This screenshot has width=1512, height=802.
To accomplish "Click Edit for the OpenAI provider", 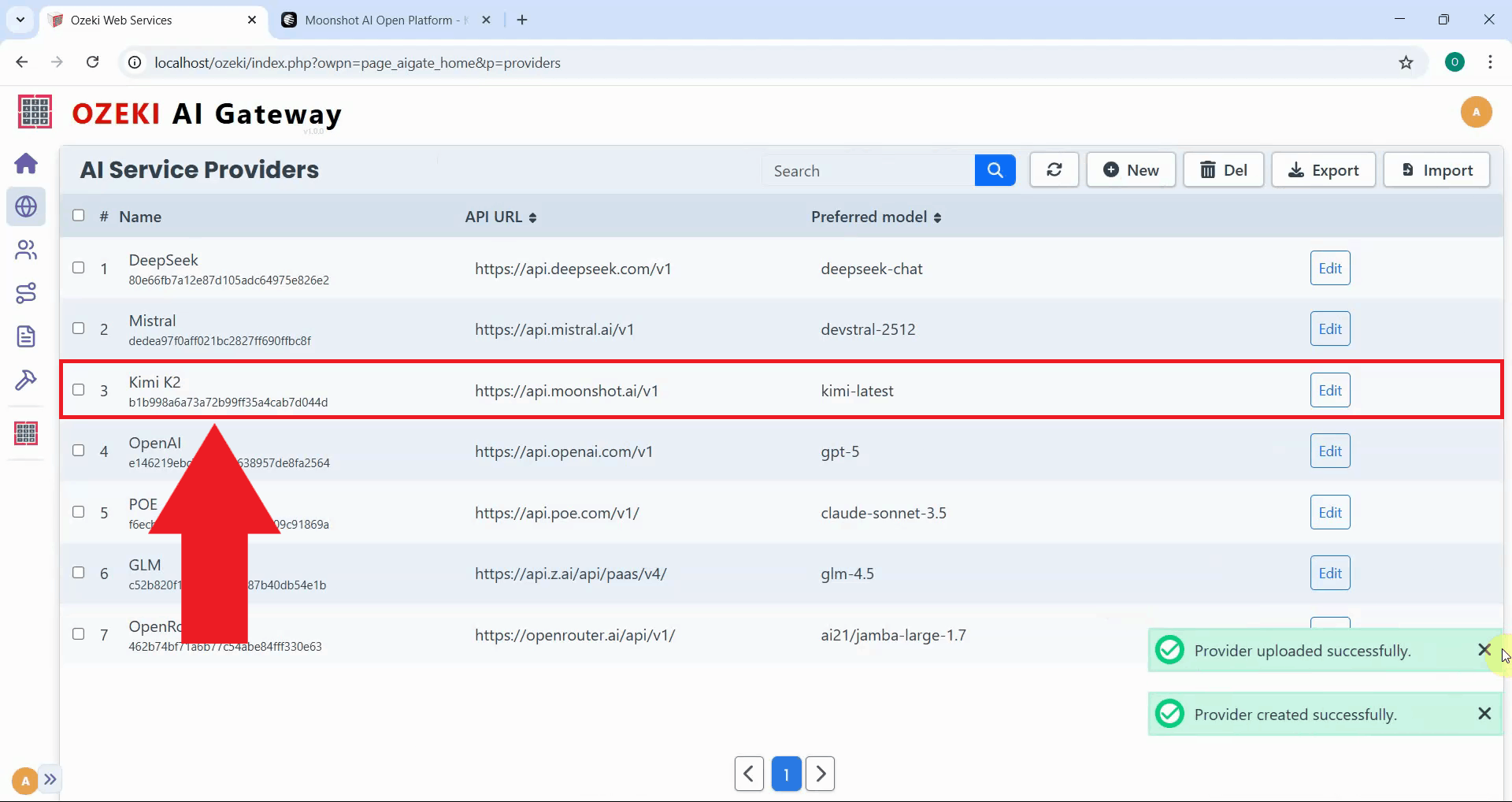I will pos(1329,451).
